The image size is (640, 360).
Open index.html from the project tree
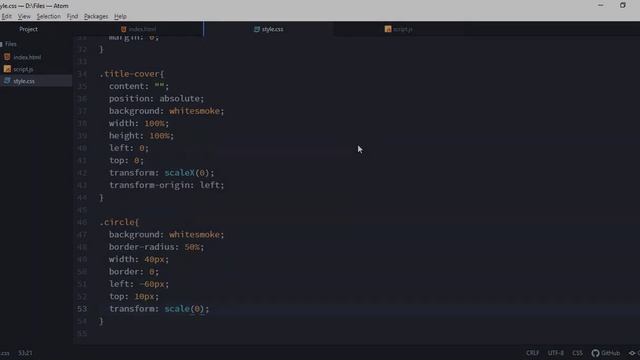(x=27, y=57)
